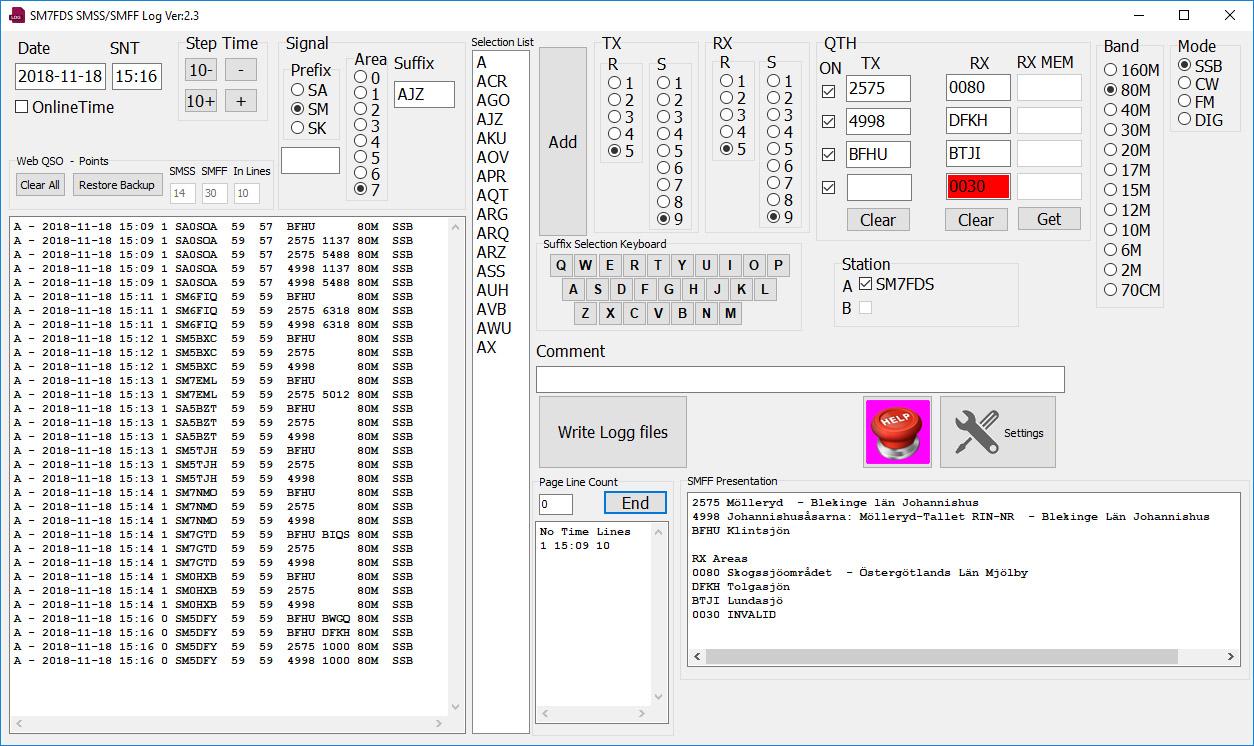Select the CW mode radio button
The image size is (1254, 746).
1185,84
